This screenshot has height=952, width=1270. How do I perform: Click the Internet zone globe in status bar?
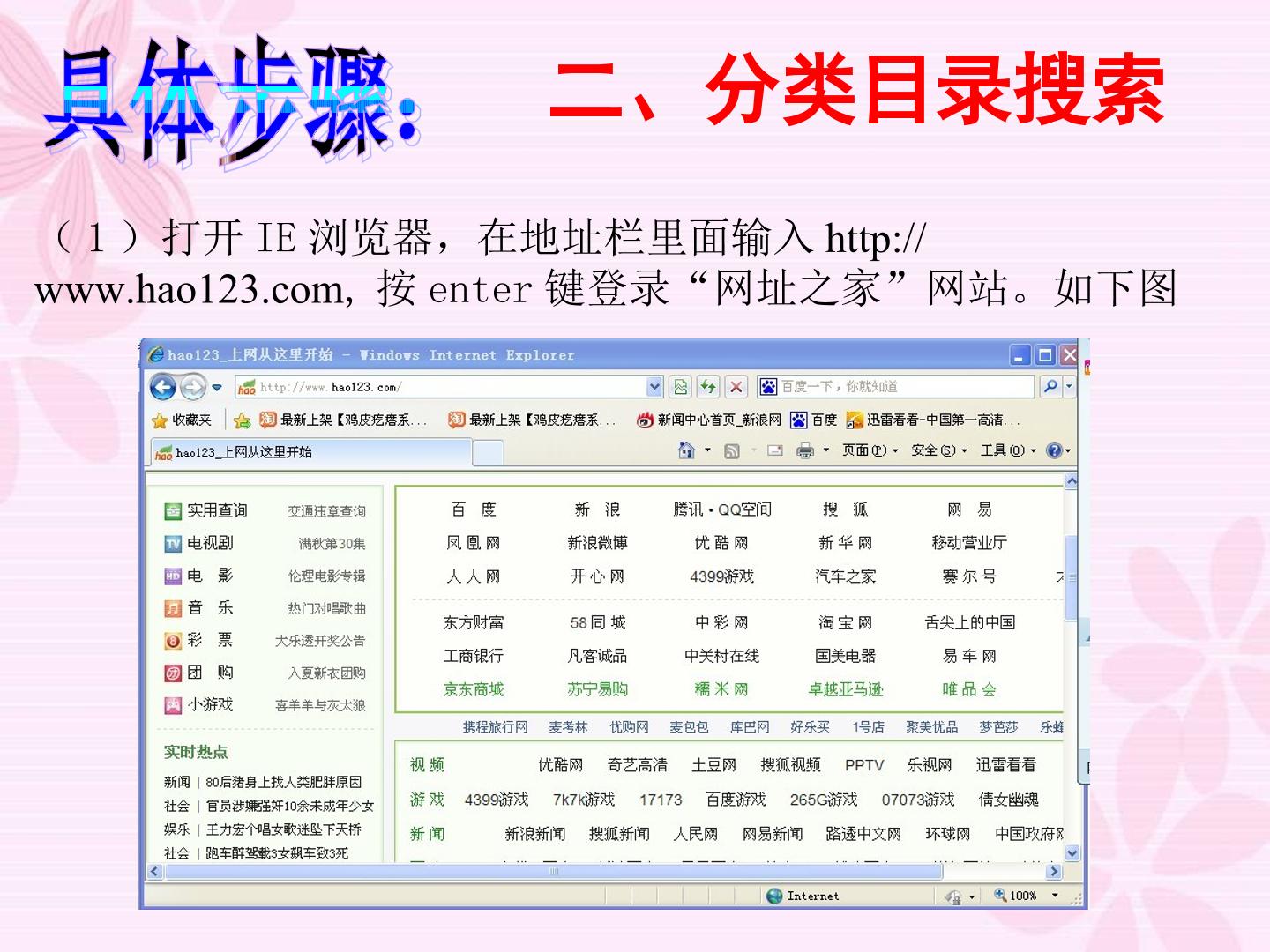click(774, 896)
